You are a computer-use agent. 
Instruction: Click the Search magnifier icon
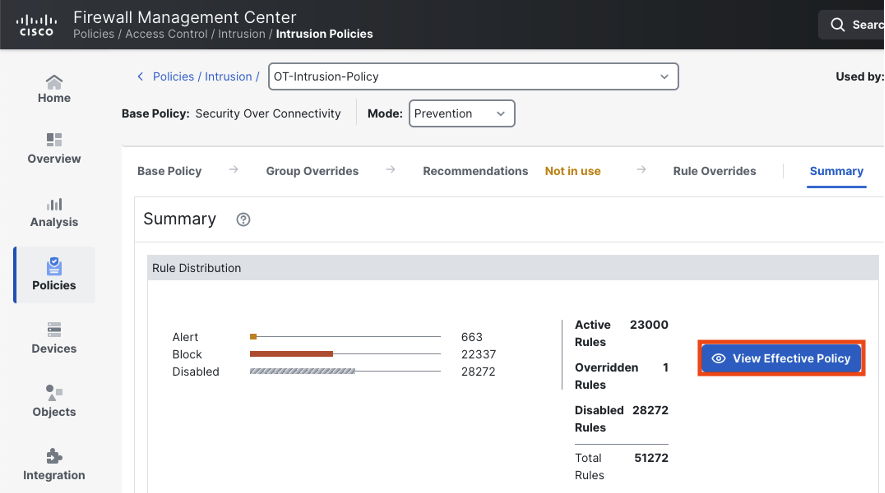tap(838, 25)
